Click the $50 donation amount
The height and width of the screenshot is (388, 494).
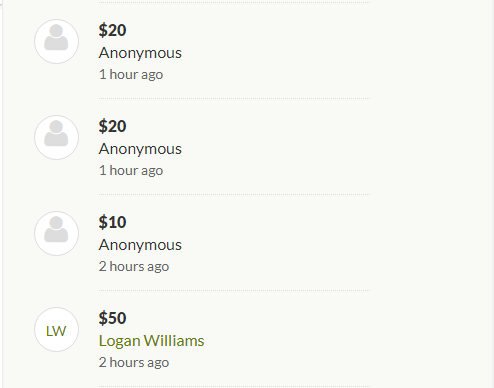(112, 318)
